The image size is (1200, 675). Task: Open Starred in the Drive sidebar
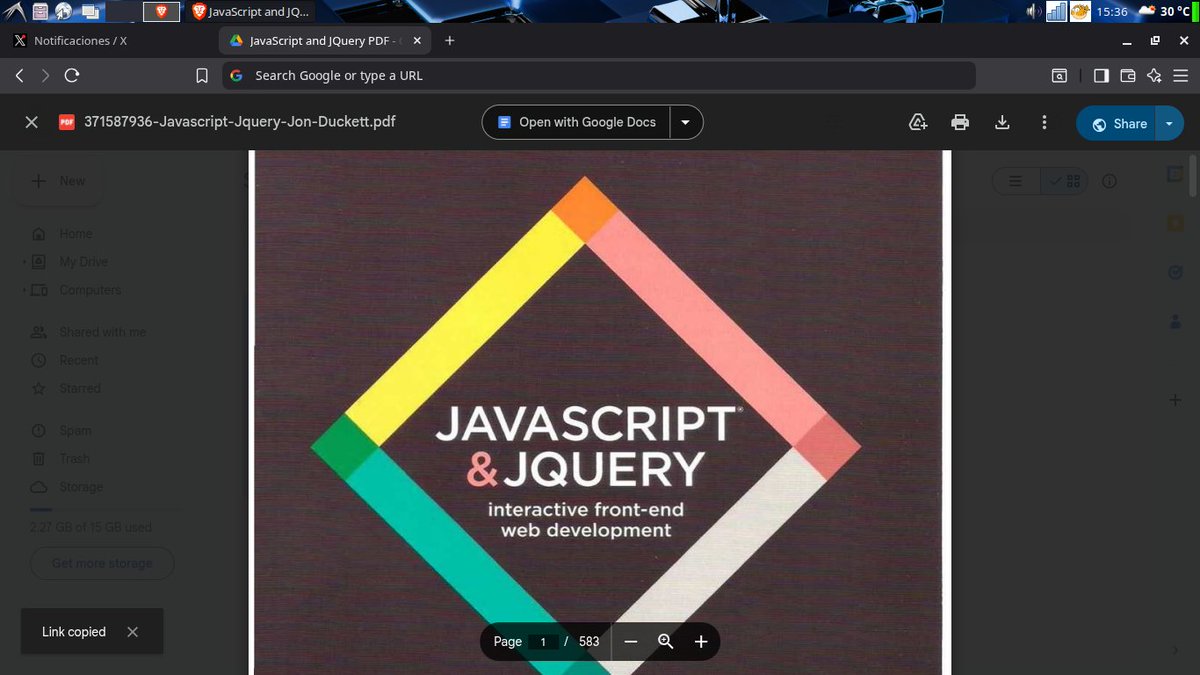79,388
